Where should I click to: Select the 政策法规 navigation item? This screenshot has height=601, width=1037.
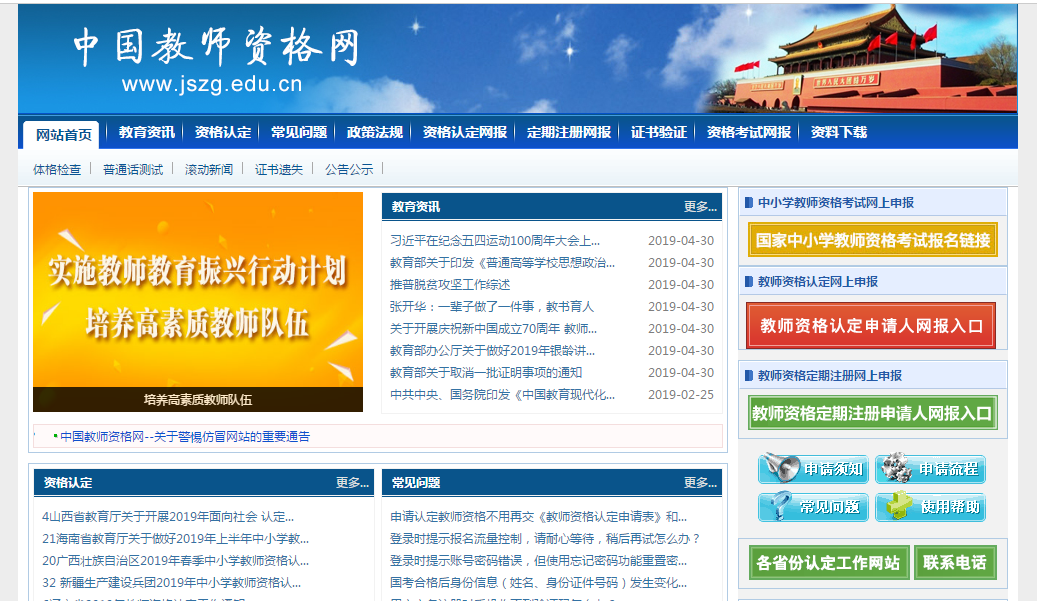click(375, 132)
